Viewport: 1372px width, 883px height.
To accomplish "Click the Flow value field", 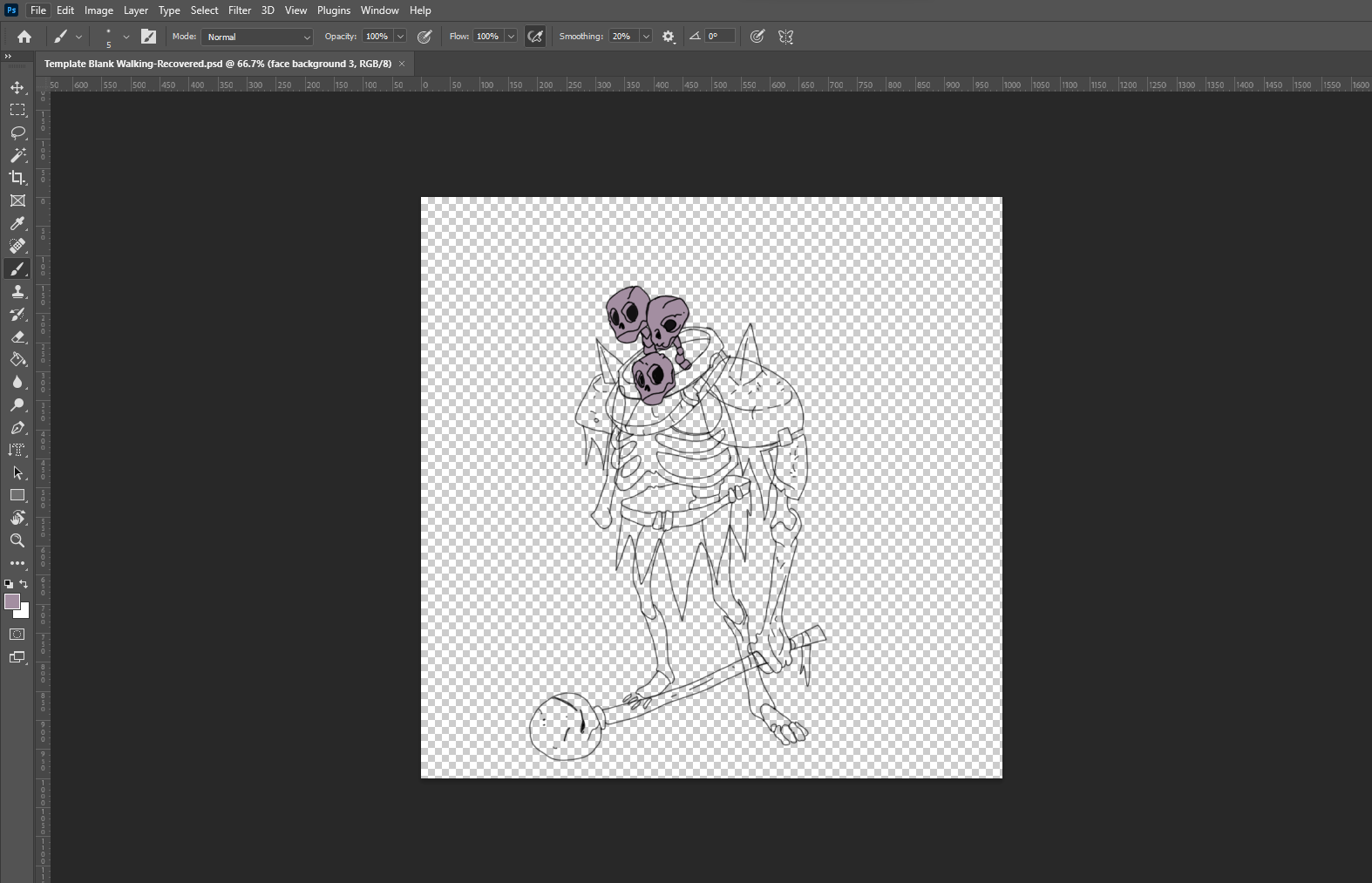I will pyautogui.click(x=488, y=37).
